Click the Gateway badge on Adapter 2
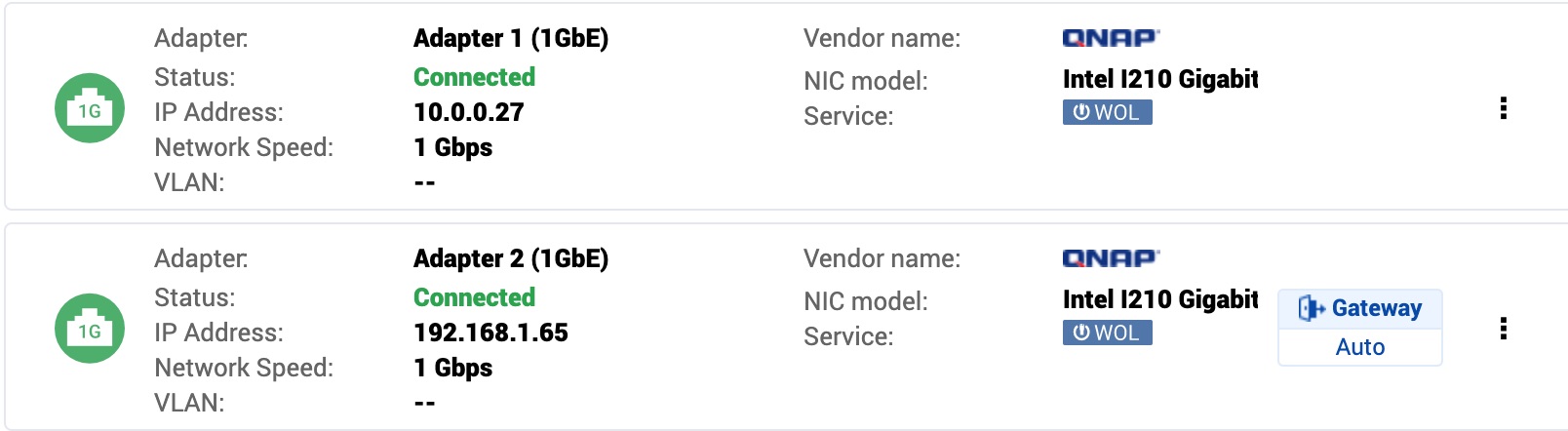The image size is (1568, 431). tap(1359, 308)
